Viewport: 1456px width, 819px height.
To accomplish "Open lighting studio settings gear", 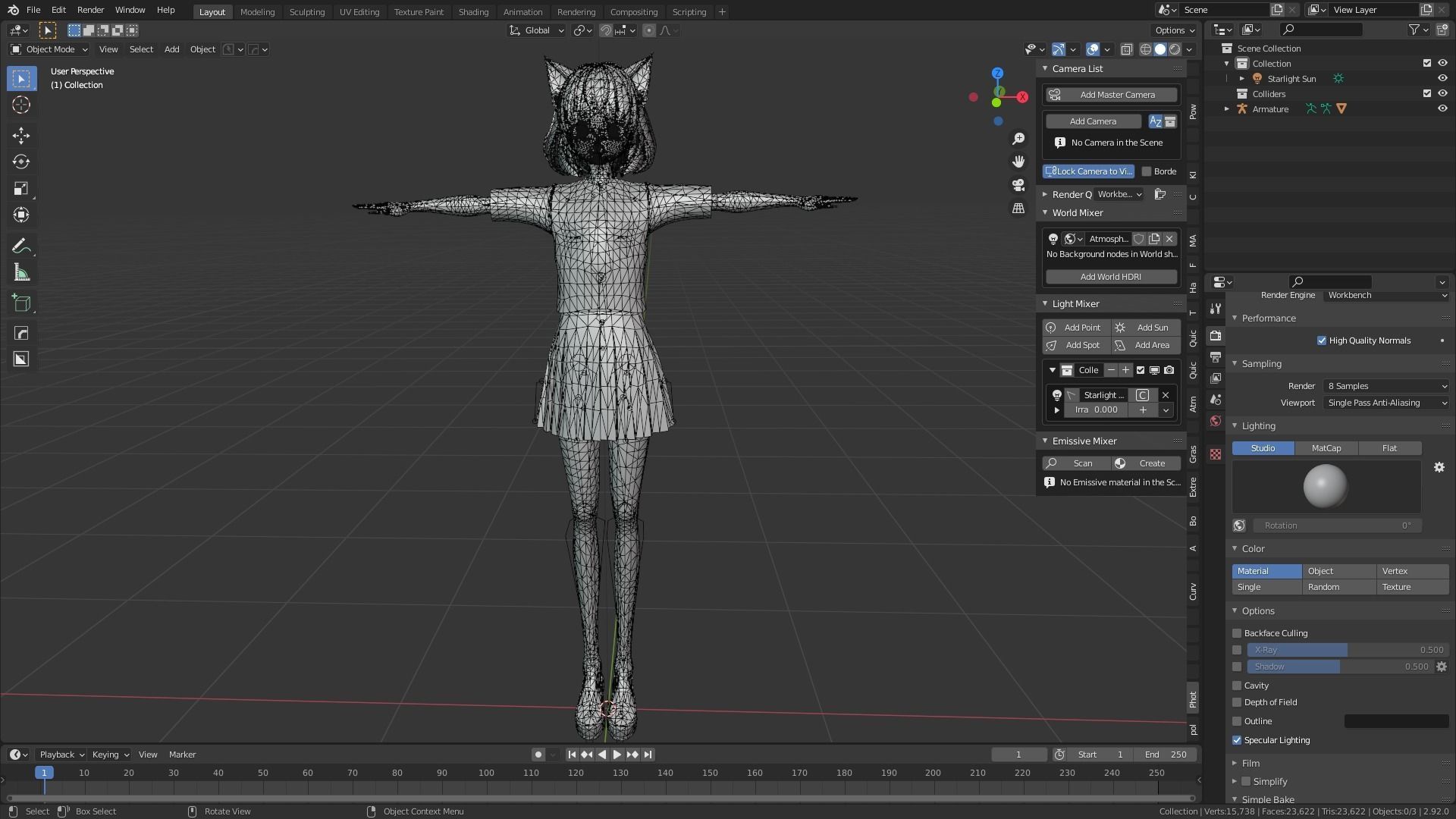I will click(1439, 467).
